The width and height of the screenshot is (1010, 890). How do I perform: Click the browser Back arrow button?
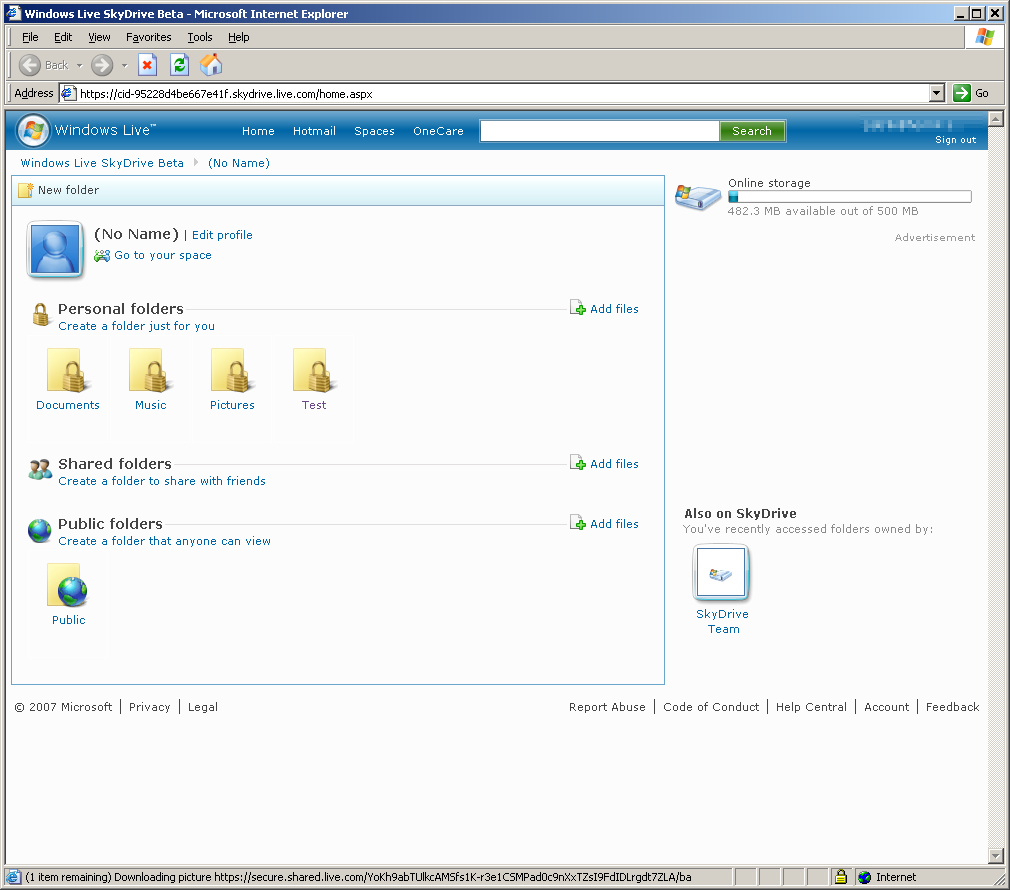pyautogui.click(x=30, y=65)
